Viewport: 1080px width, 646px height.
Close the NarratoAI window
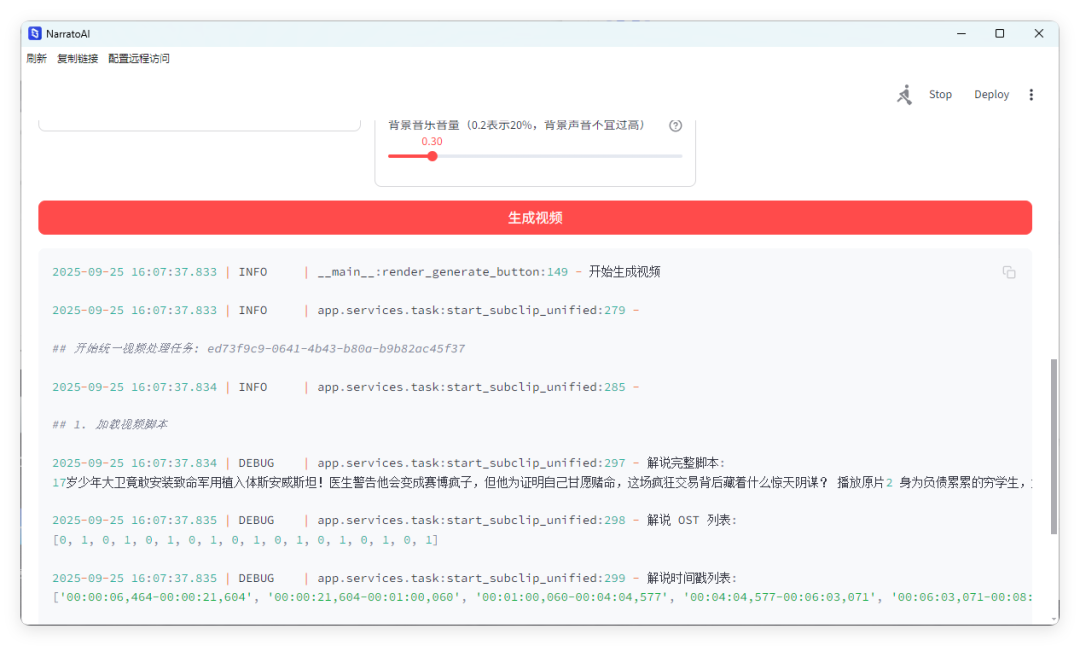tap(1039, 33)
